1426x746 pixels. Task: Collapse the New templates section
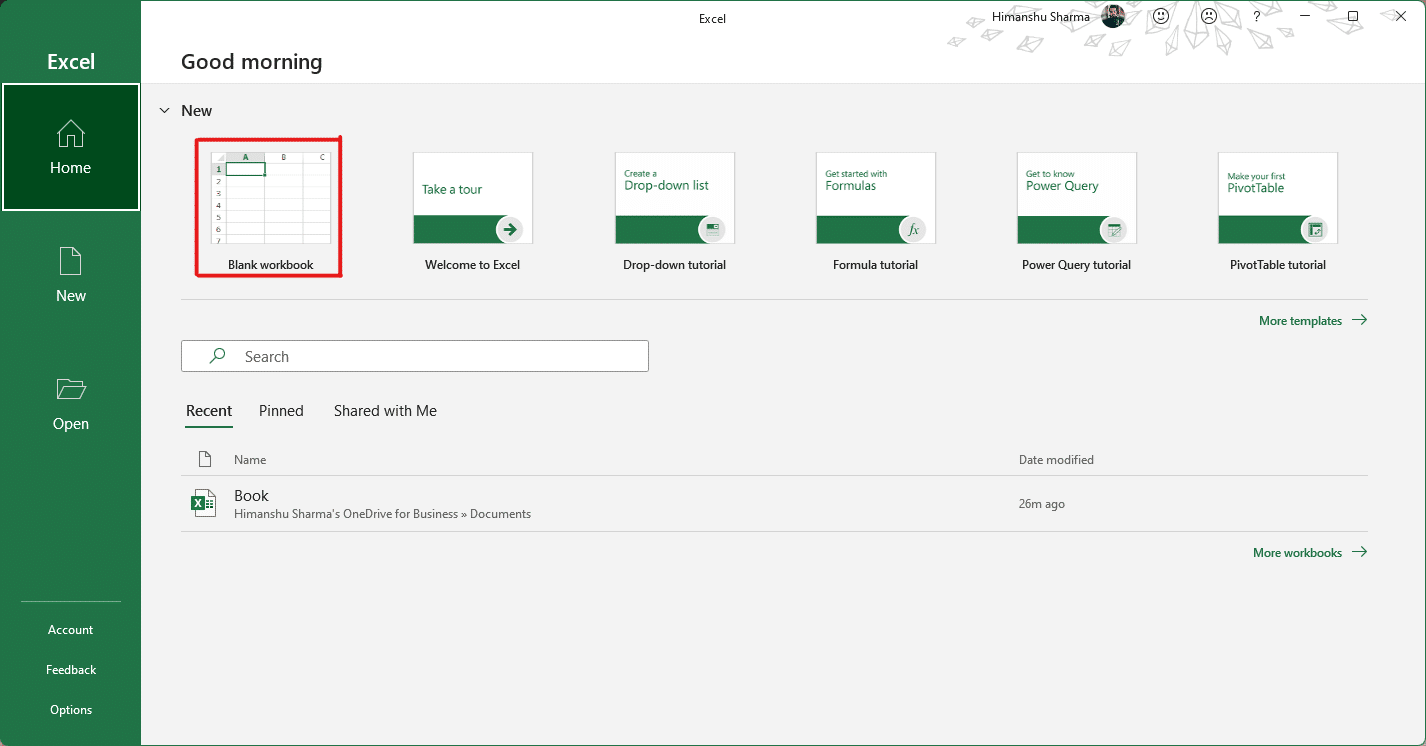click(164, 110)
